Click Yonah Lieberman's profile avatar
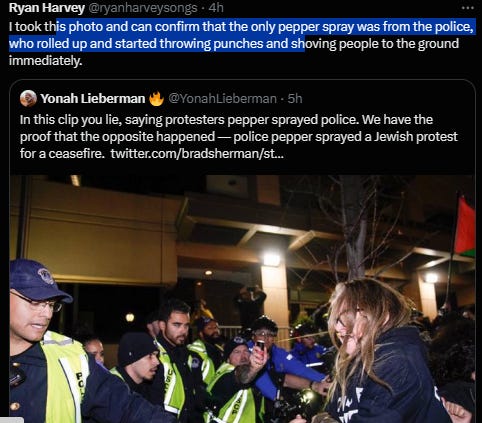 28,98
